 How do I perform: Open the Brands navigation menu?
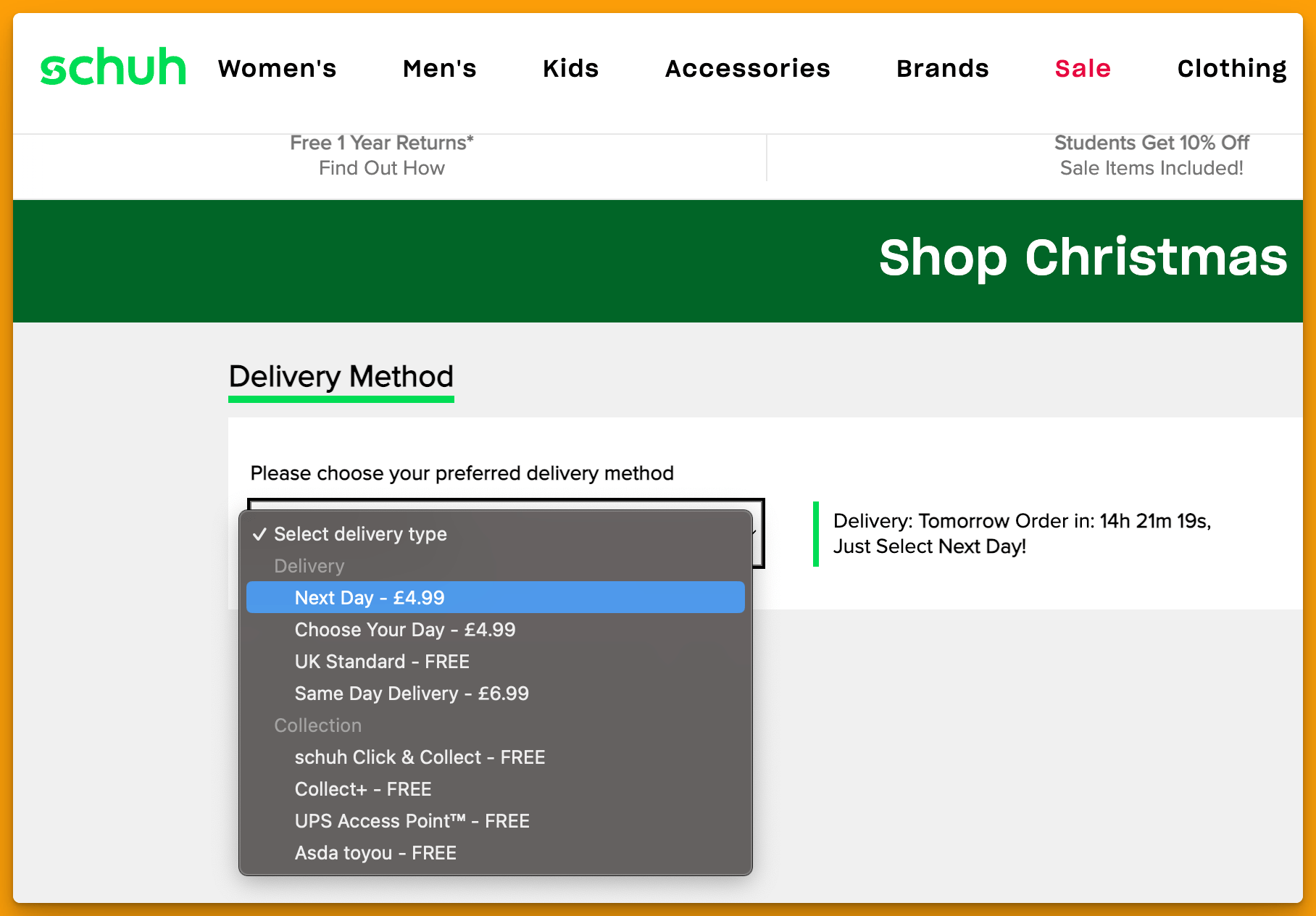click(943, 68)
